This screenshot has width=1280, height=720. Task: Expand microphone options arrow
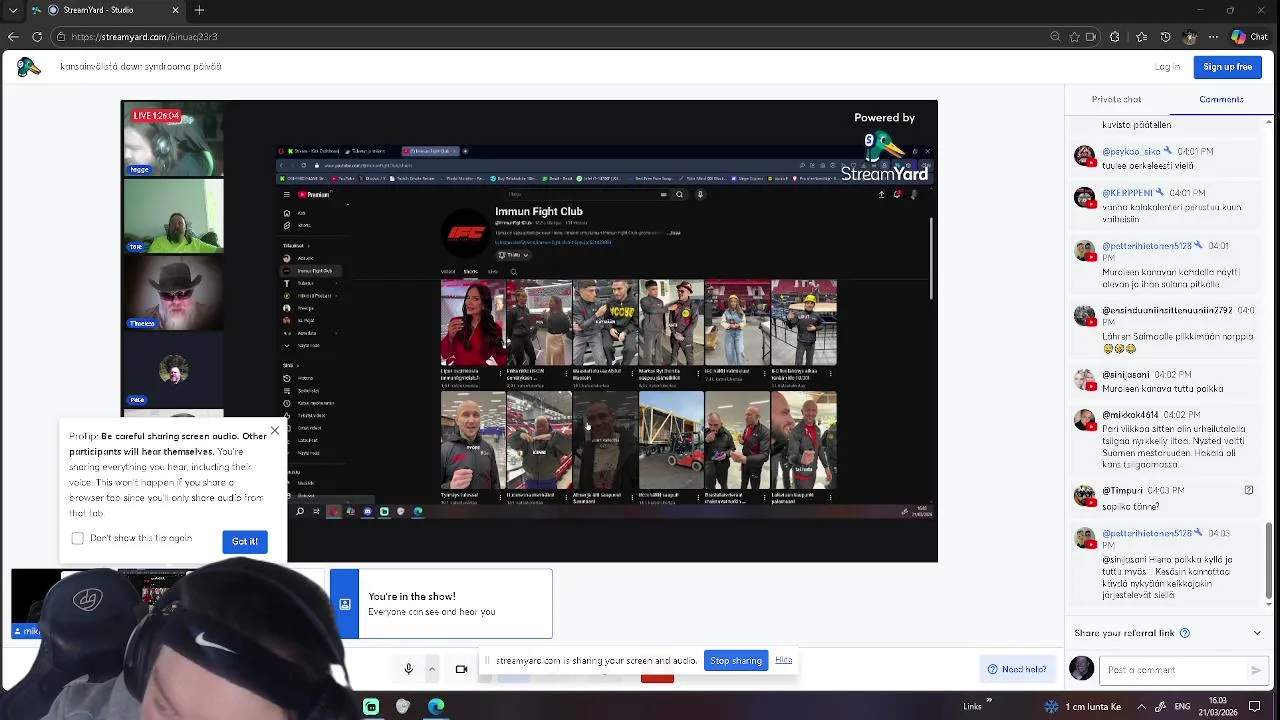click(x=432, y=669)
